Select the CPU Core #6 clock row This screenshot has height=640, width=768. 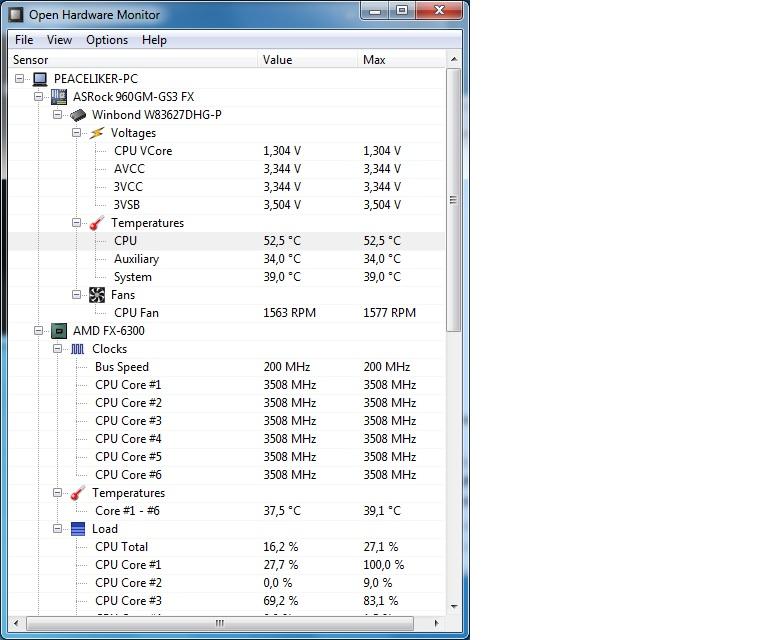[227, 475]
